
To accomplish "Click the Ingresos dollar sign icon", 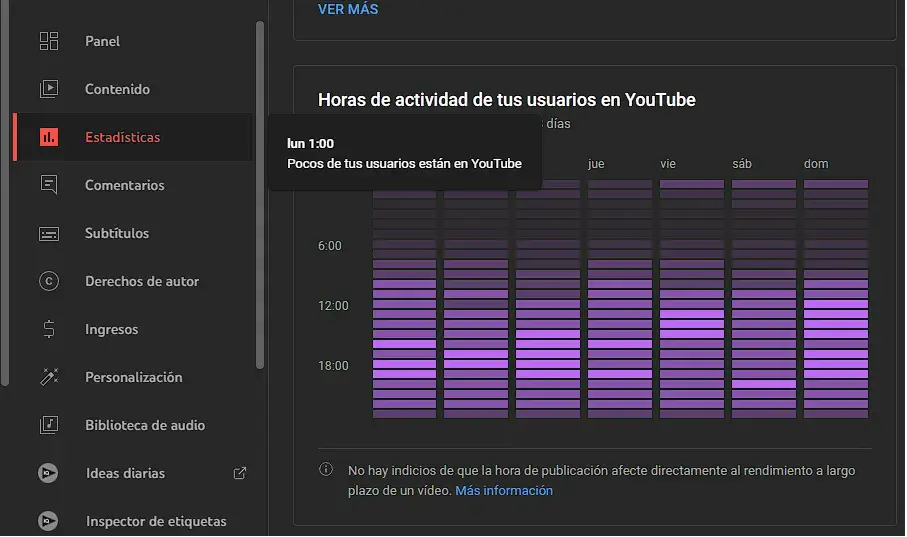I will [x=49, y=329].
